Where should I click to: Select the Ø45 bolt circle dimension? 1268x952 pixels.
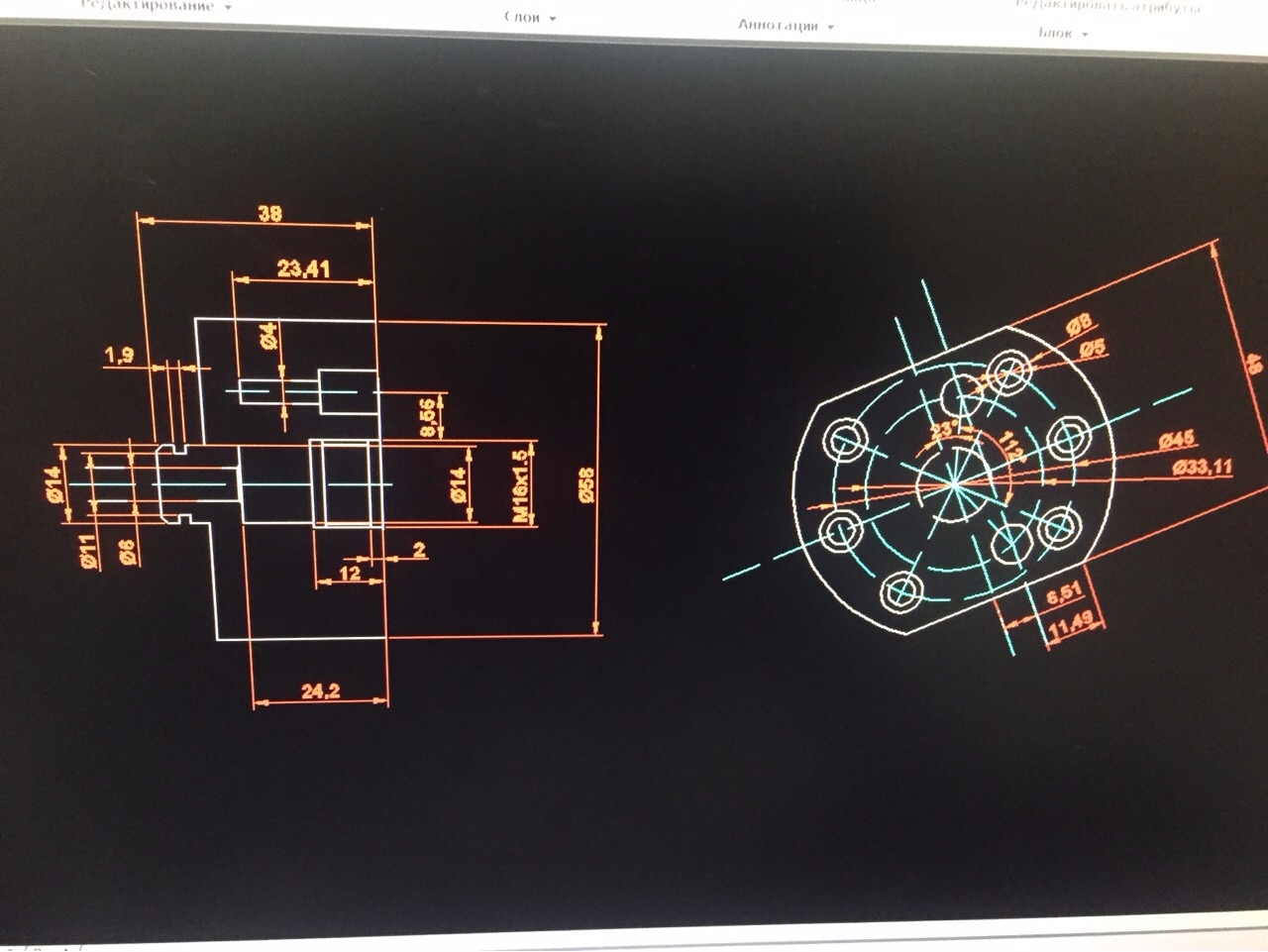pyautogui.click(x=1177, y=438)
